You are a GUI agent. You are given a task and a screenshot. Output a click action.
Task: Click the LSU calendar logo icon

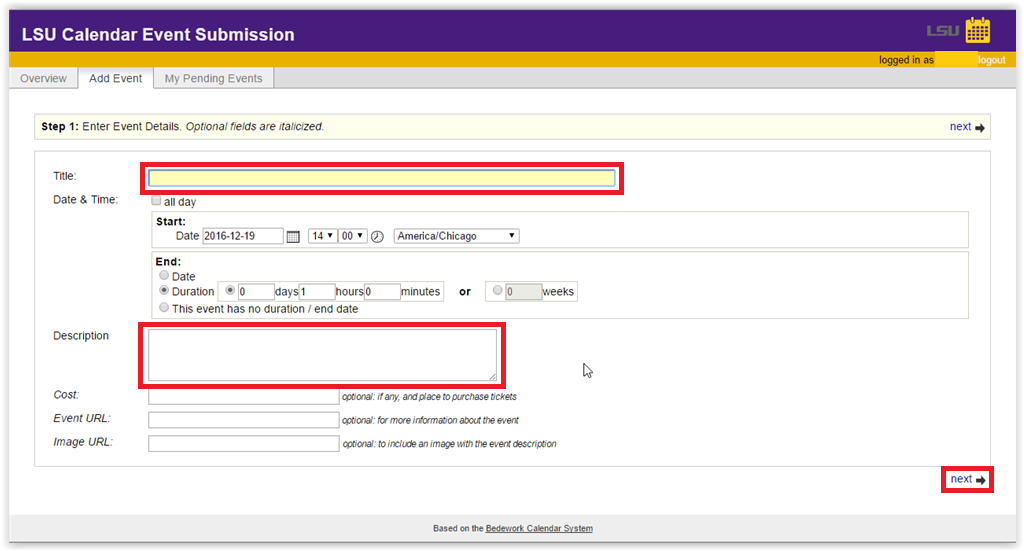click(x=978, y=30)
